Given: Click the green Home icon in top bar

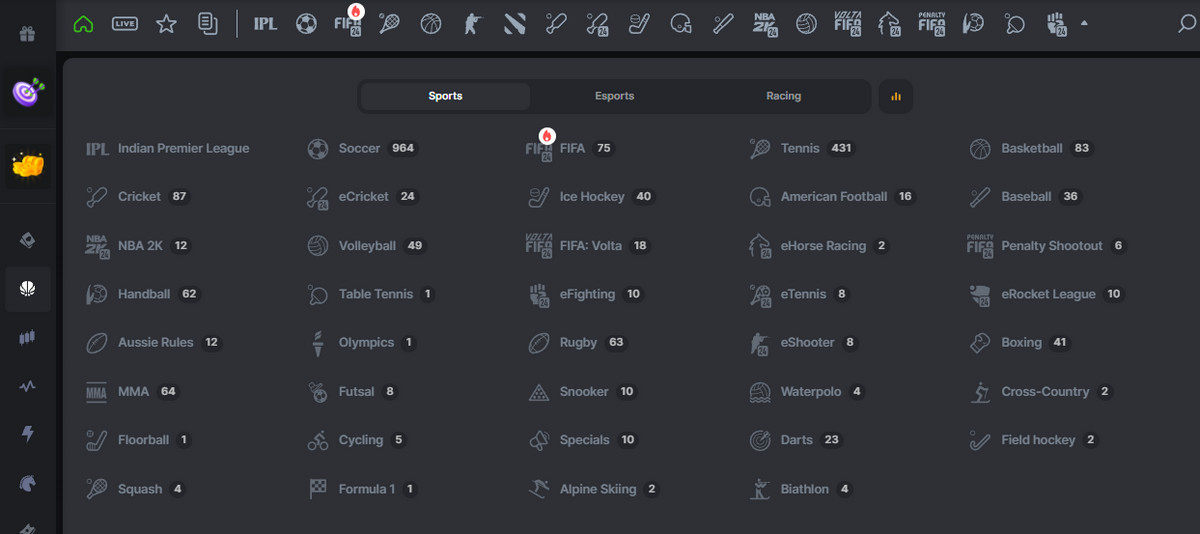Looking at the screenshot, I should tap(83, 24).
